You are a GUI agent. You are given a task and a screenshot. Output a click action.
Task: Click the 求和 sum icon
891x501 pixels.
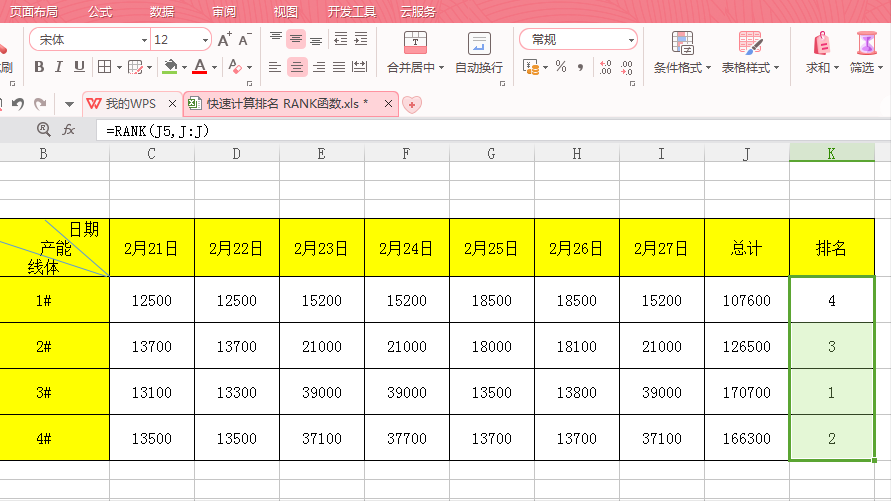821,44
